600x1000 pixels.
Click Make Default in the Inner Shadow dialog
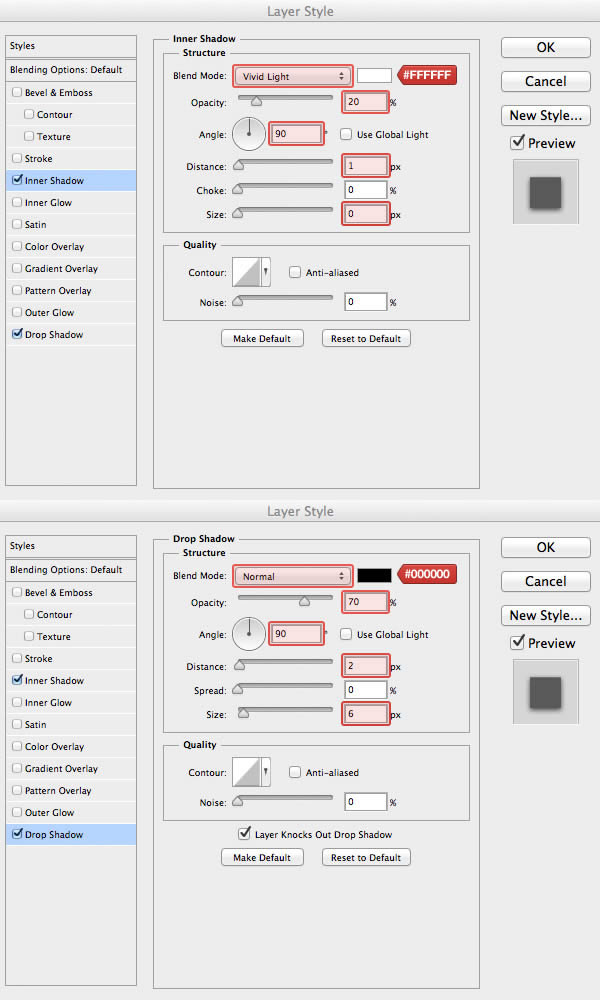click(262, 339)
